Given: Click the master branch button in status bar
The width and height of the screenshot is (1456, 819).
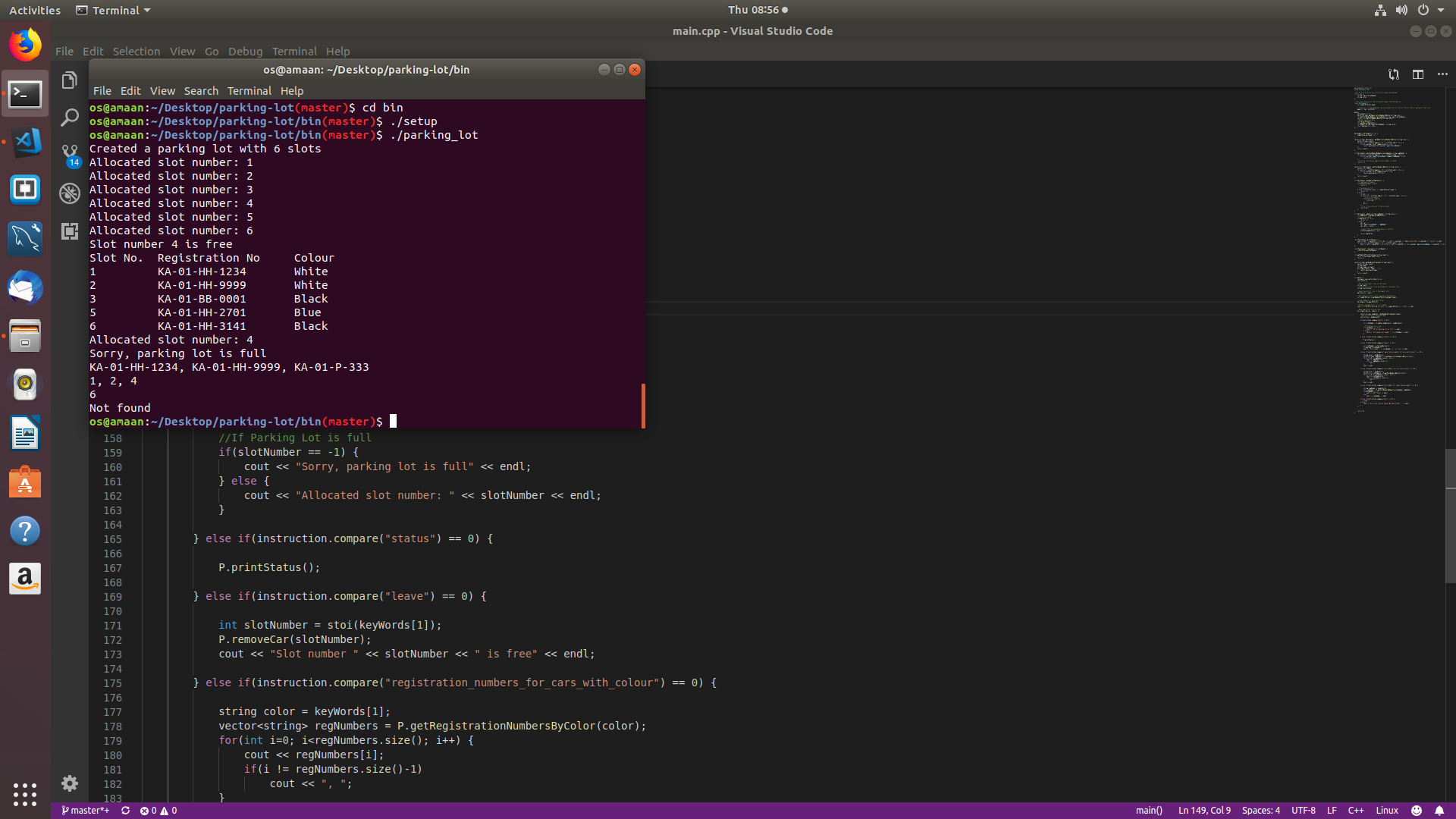Looking at the screenshot, I should click(x=85, y=811).
